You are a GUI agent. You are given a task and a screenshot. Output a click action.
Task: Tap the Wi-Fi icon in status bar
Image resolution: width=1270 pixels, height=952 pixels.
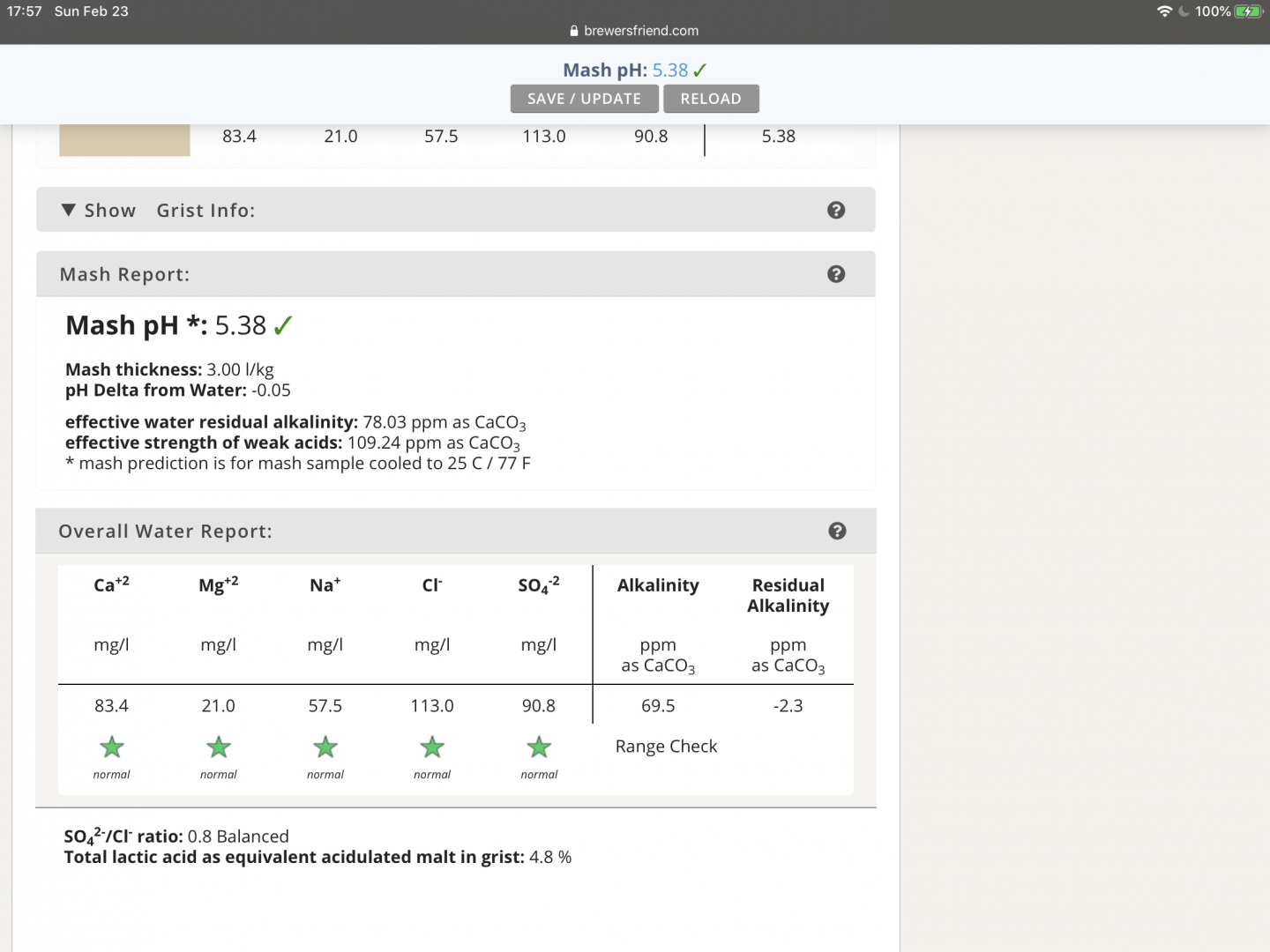[x=1164, y=11]
